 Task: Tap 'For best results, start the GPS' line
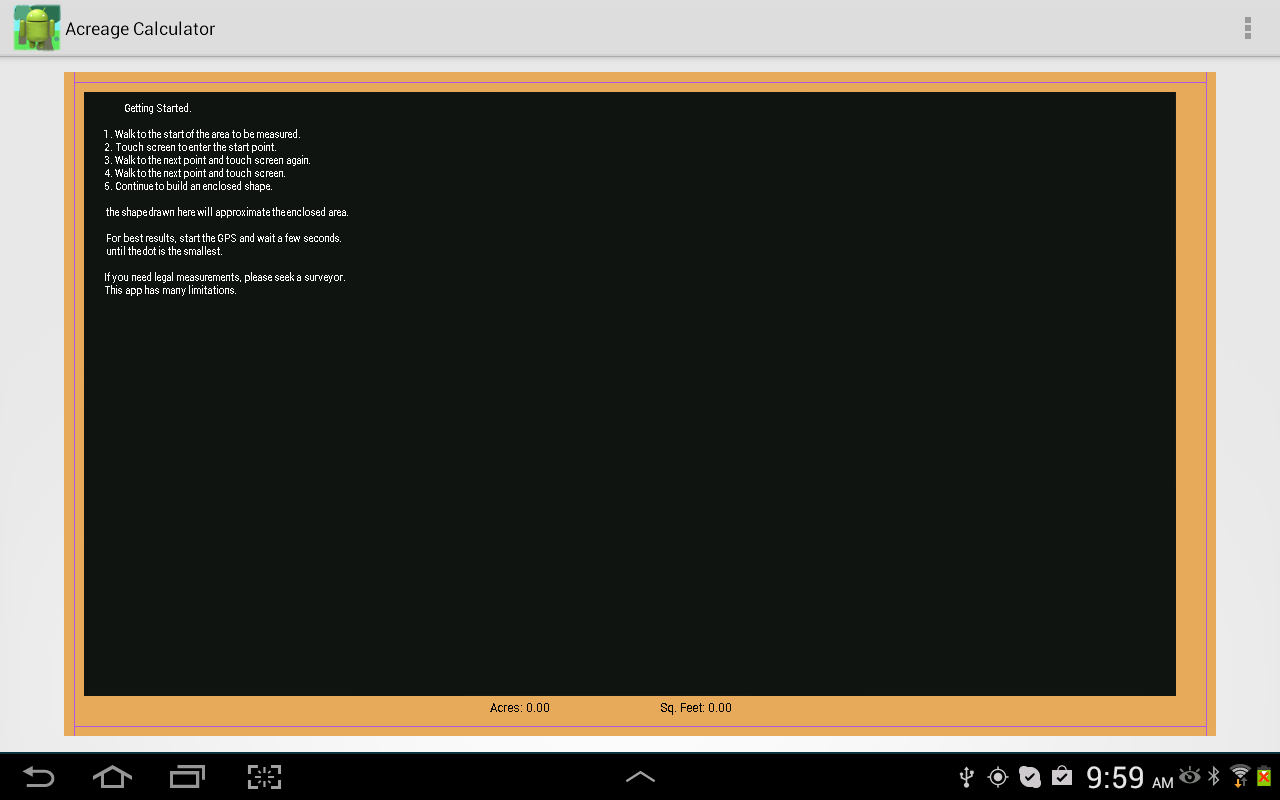[x=224, y=238]
